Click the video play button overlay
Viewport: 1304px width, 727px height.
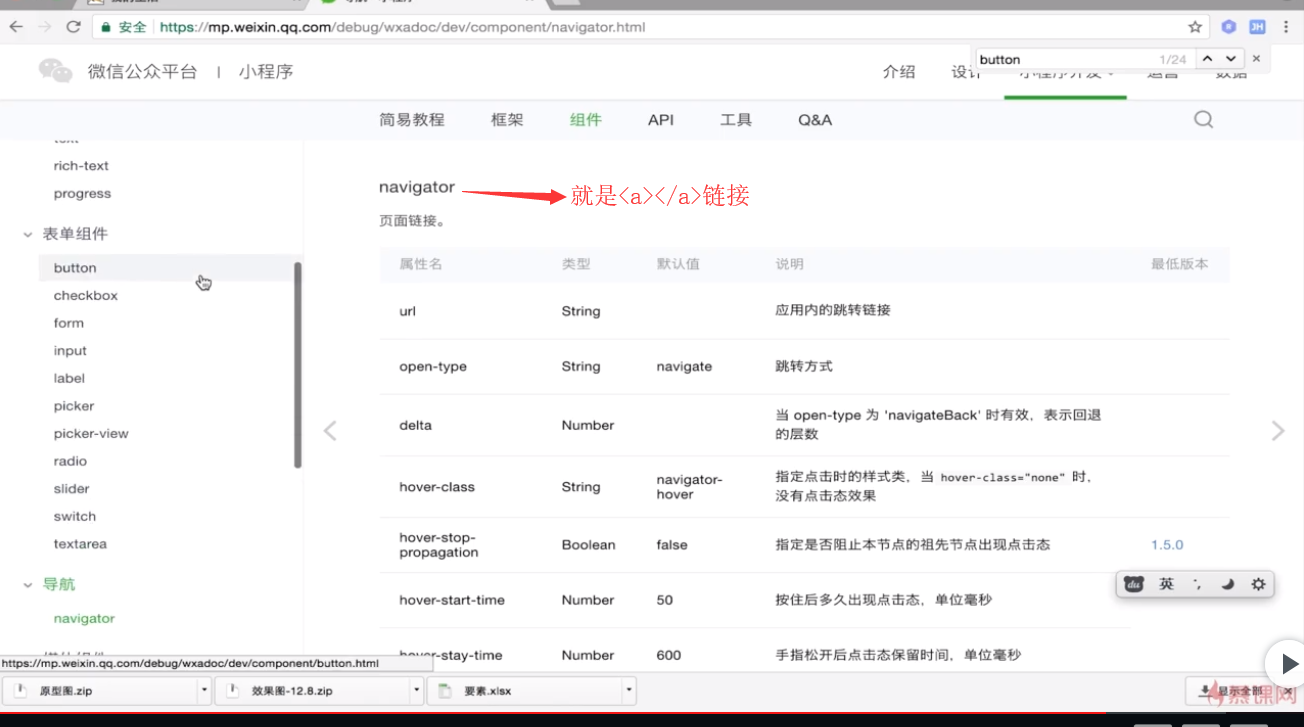(1288, 664)
